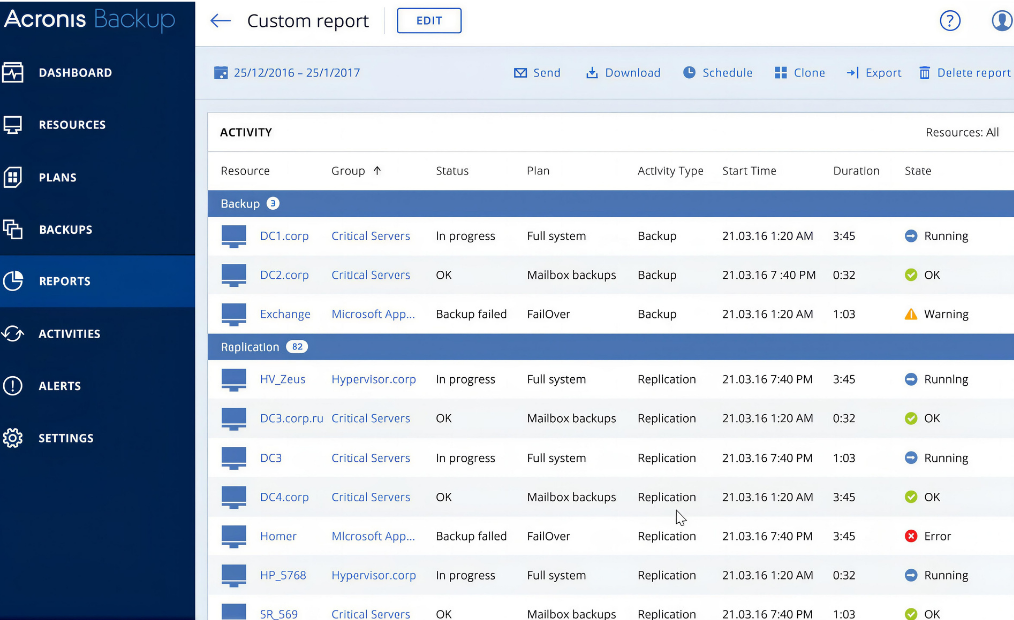This screenshot has width=1014, height=620.
Task: Click the EDIT button
Action: tap(429, 21)
